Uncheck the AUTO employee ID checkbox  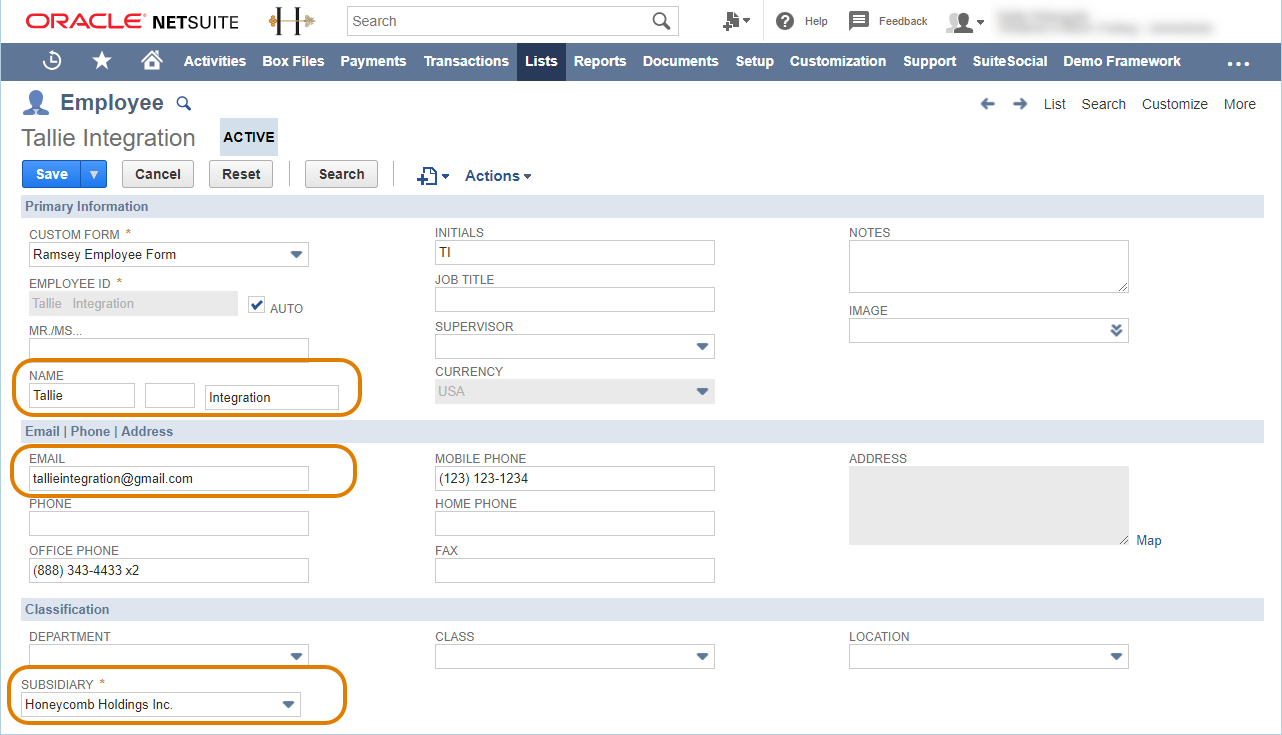point(257,305)
